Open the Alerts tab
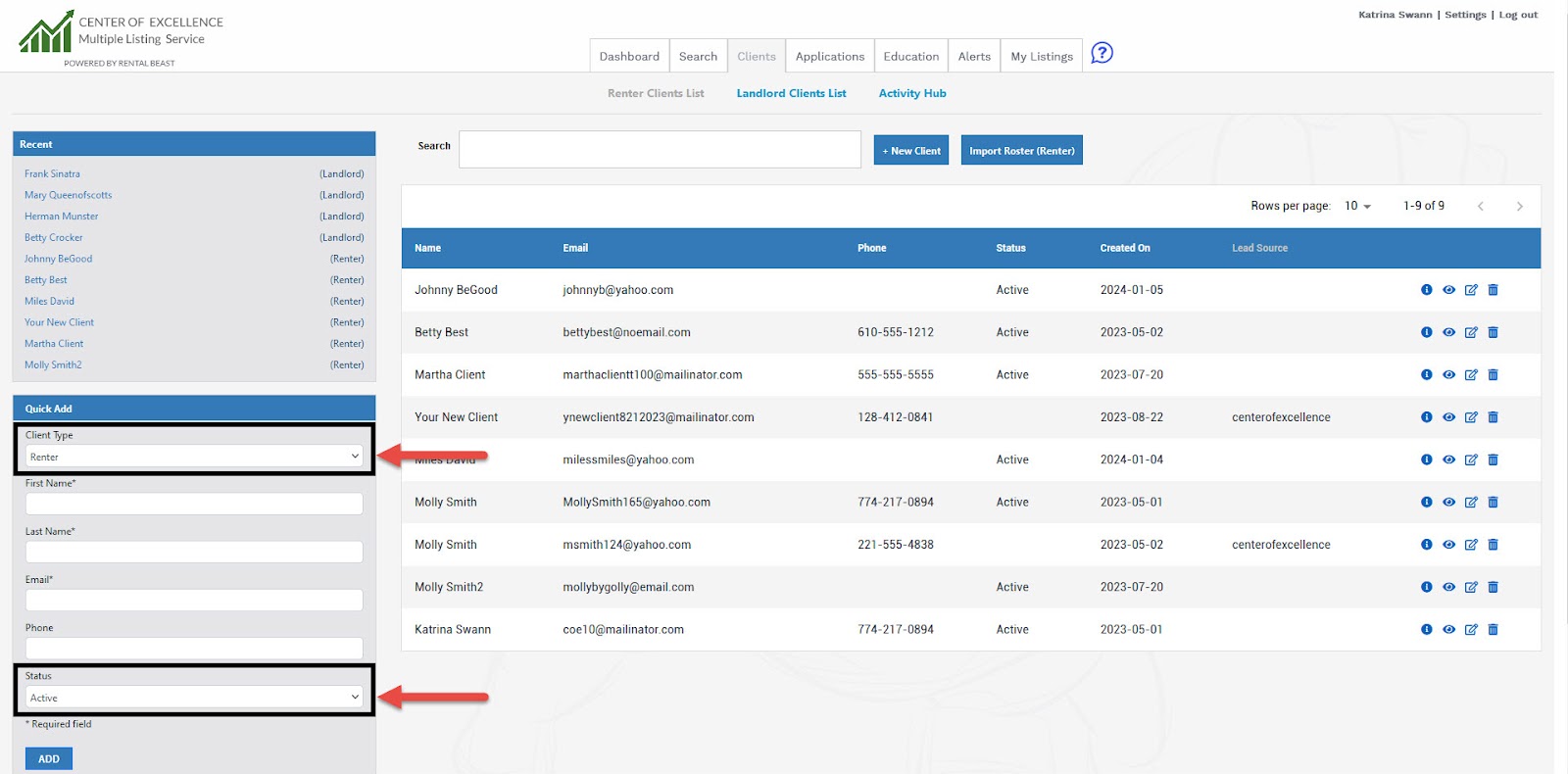This screenshot has width=1568, height=774. (974, 56)
